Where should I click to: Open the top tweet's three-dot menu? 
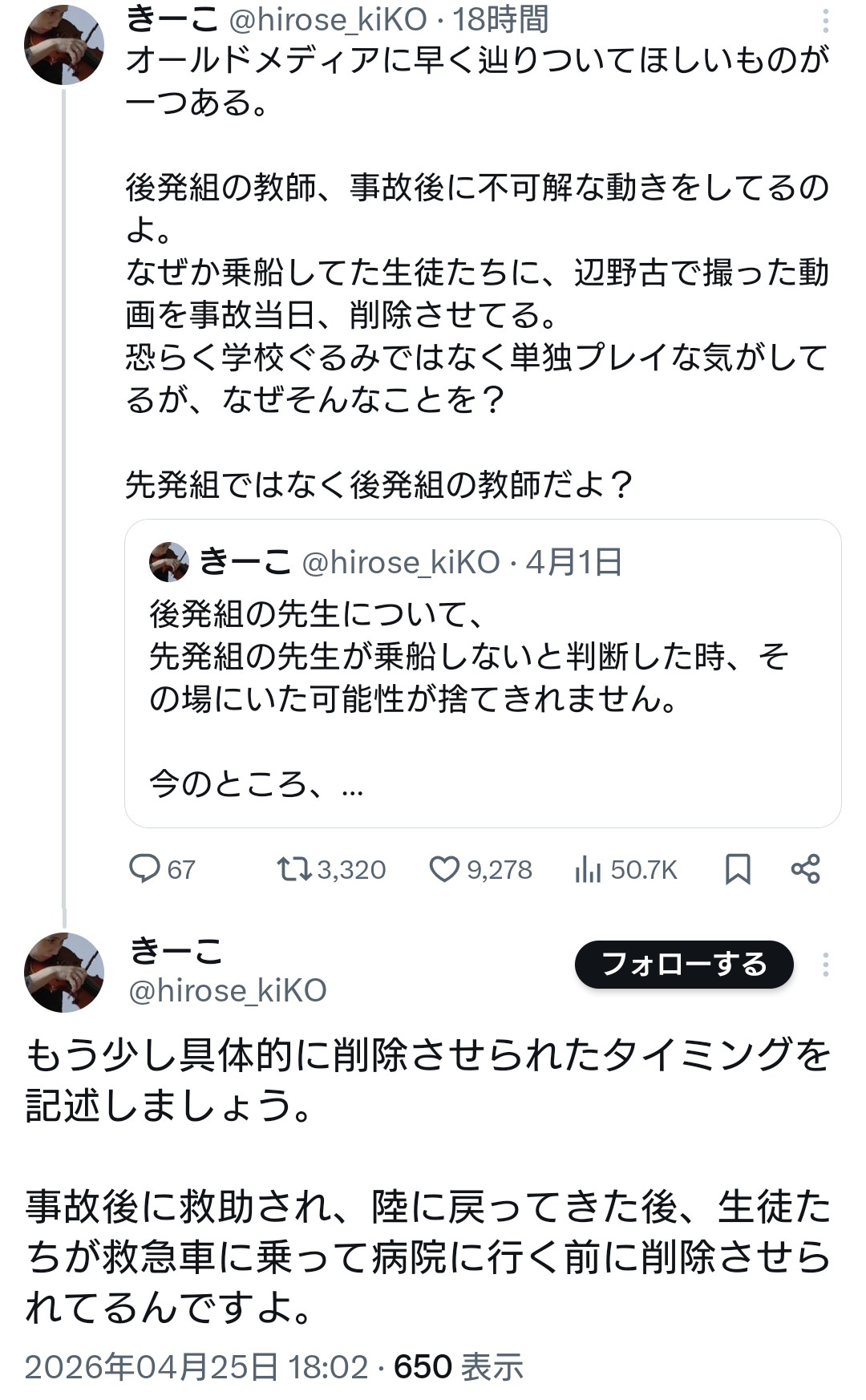pyautogui.click(x=825, y=22)
